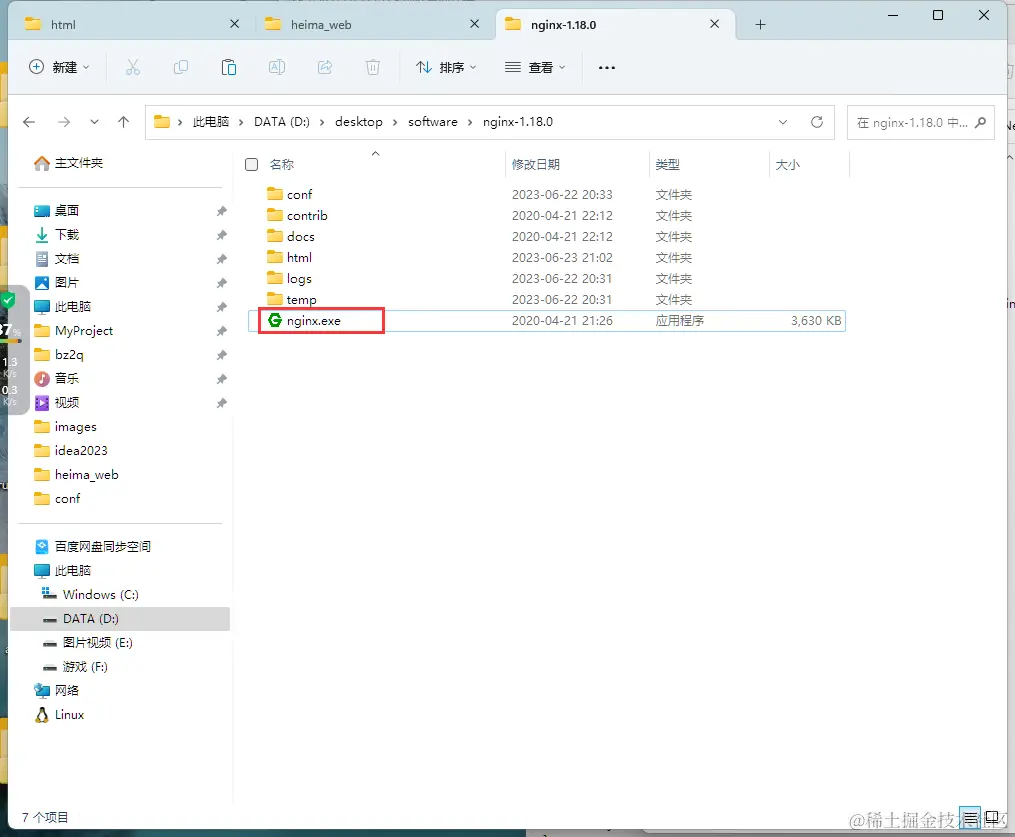
Task: Unpin bz2q using its pin icon
Action: [221, 355]
